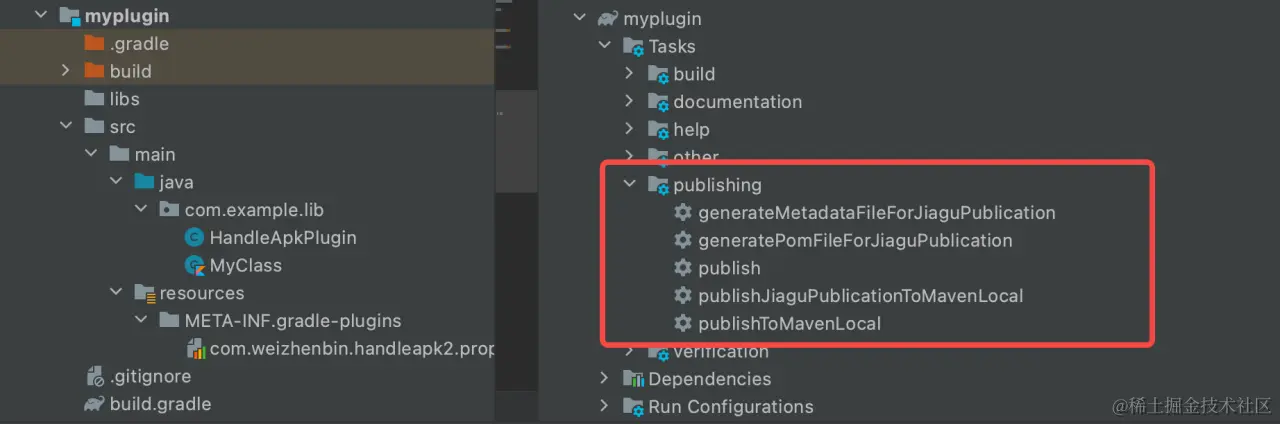Open the build.gradle file name

click(160, 404)
